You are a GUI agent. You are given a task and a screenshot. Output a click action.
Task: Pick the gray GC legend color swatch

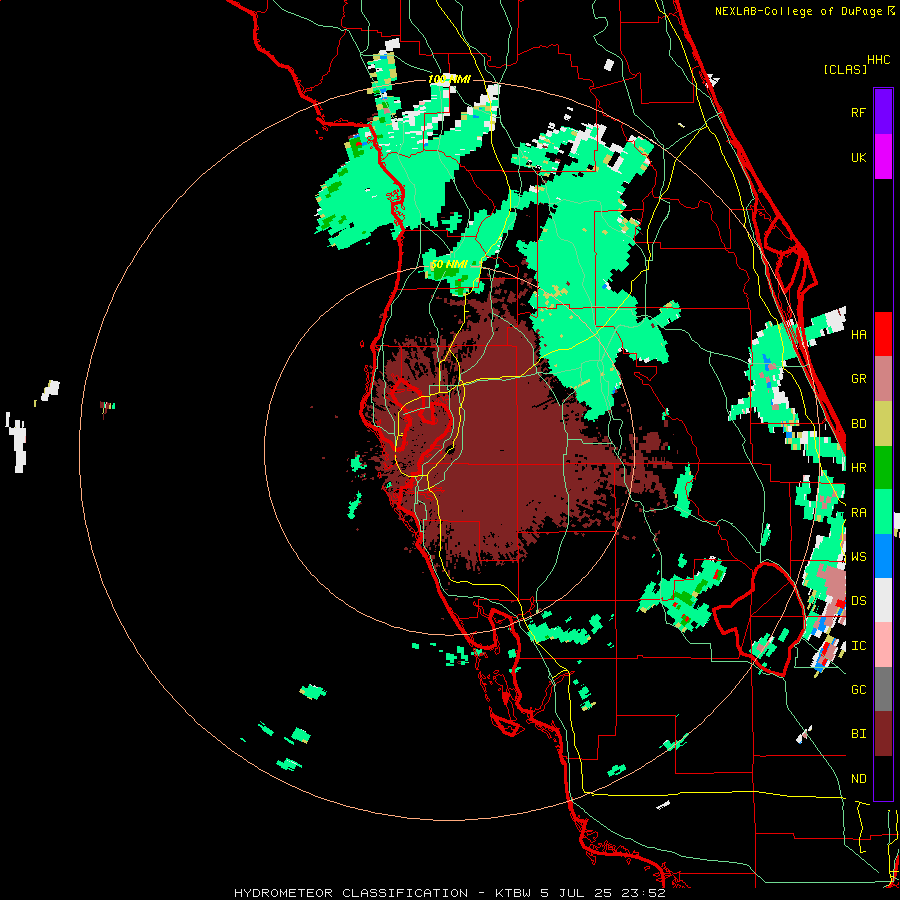point(883,689)
